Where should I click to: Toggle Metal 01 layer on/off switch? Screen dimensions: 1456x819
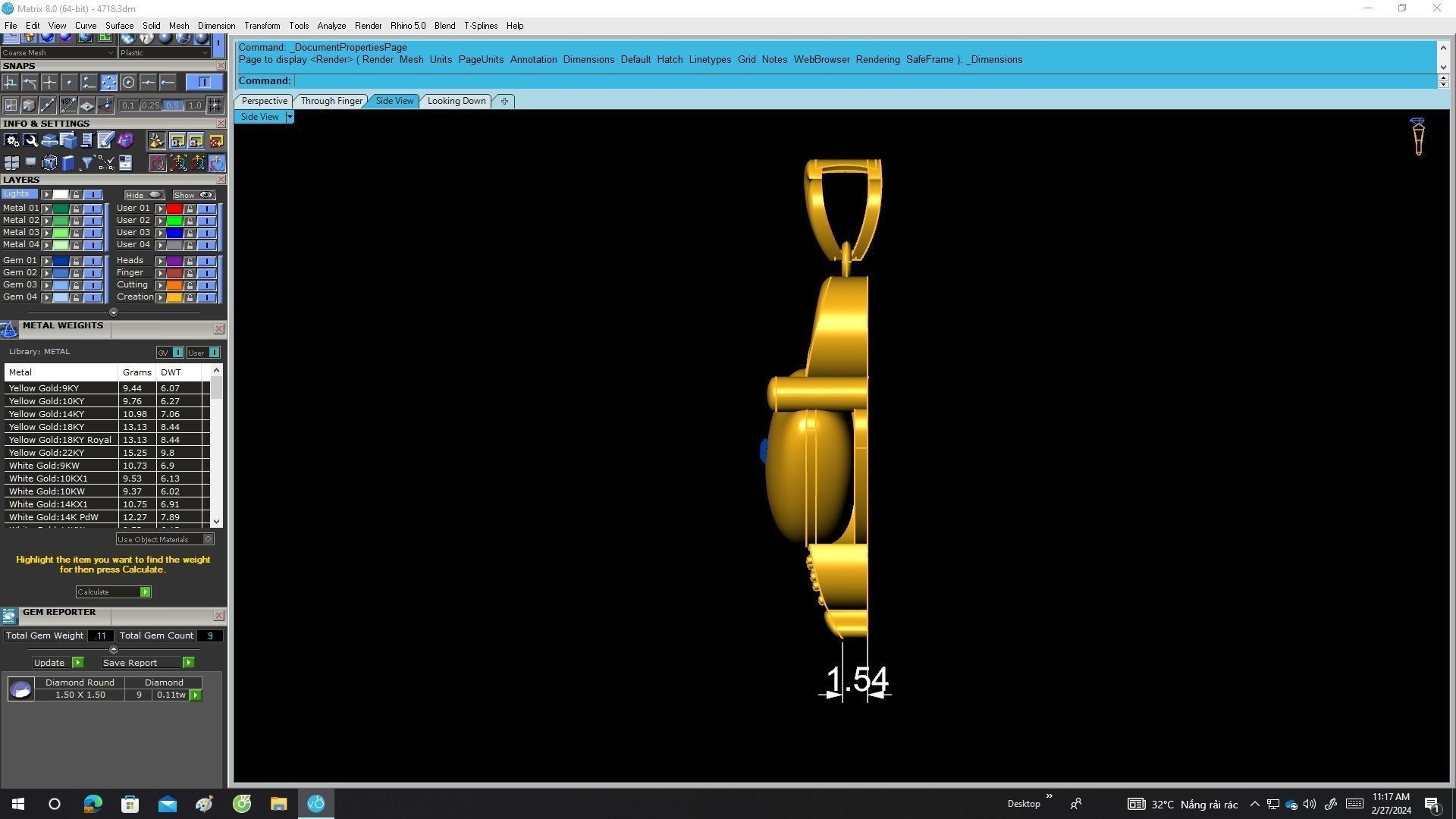(93, 209)
